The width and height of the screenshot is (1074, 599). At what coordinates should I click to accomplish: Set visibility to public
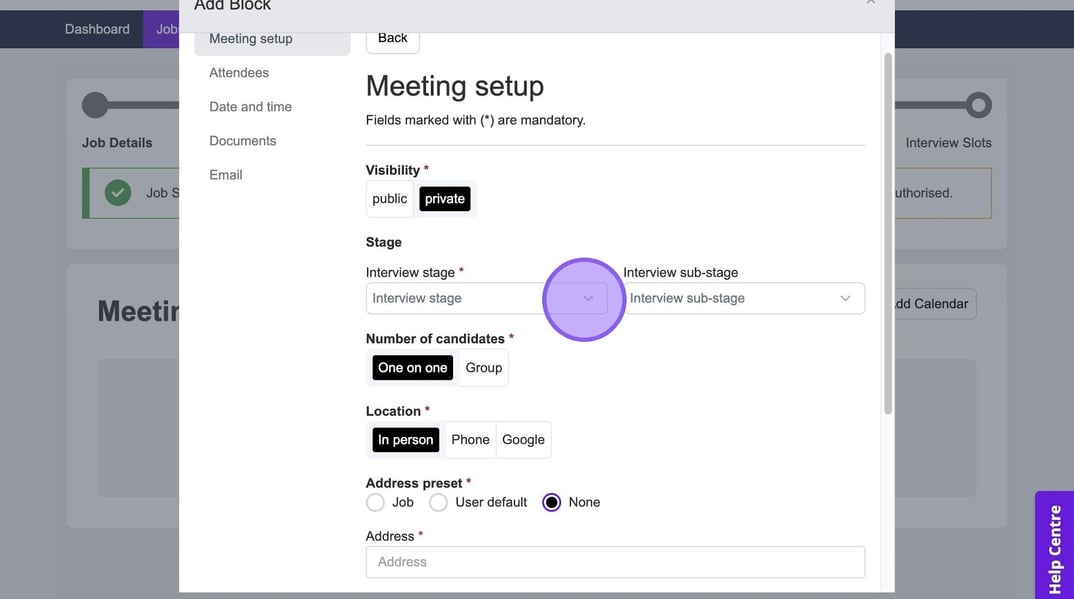click(x=390, y=199)
